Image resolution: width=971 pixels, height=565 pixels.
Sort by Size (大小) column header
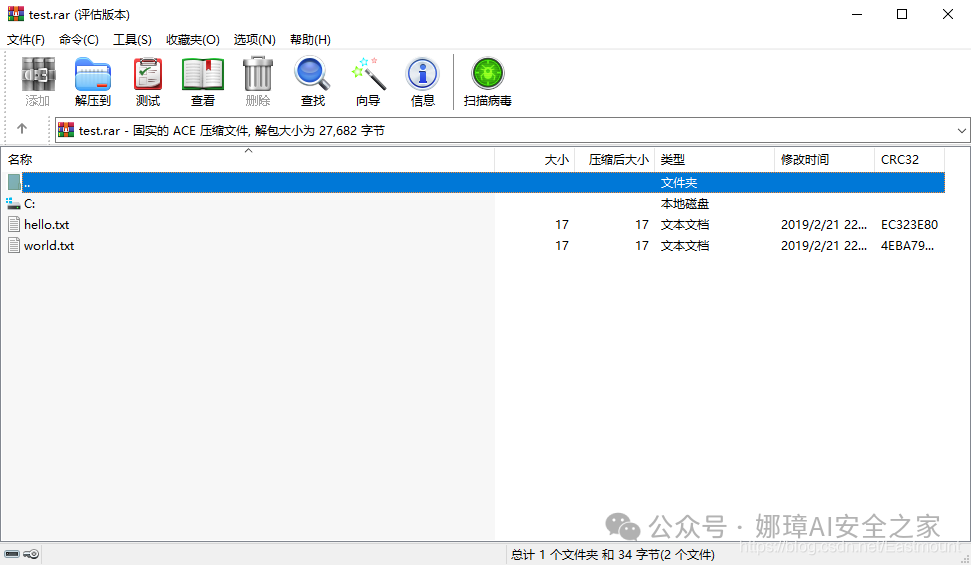pyautogui.click(x=535, y=160)
